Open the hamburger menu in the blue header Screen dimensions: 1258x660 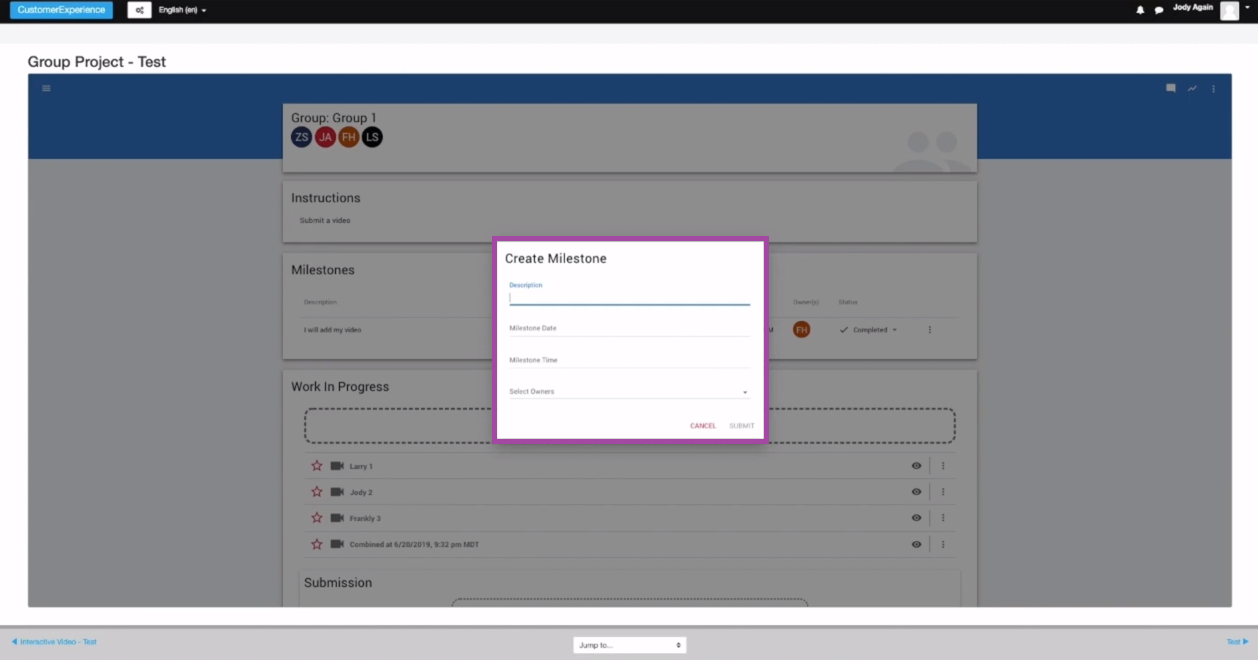[46, 88]
